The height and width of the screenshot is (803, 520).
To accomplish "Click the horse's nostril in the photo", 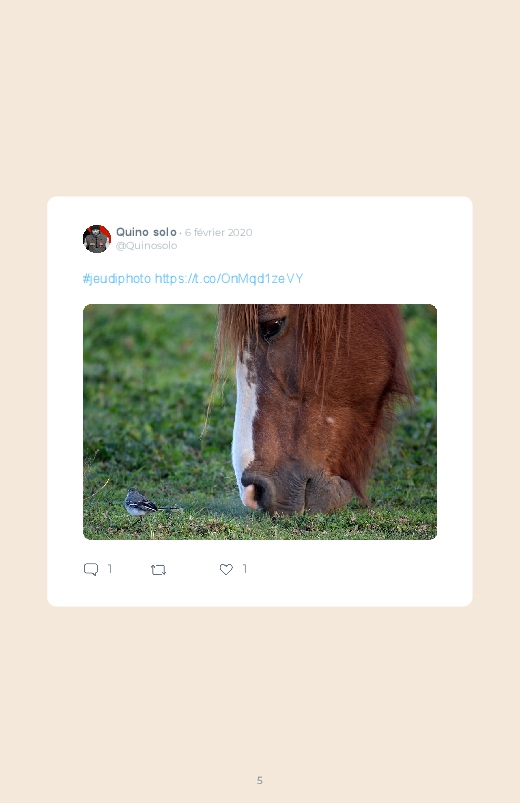I will pyautogui.click(x=255, y=491).
